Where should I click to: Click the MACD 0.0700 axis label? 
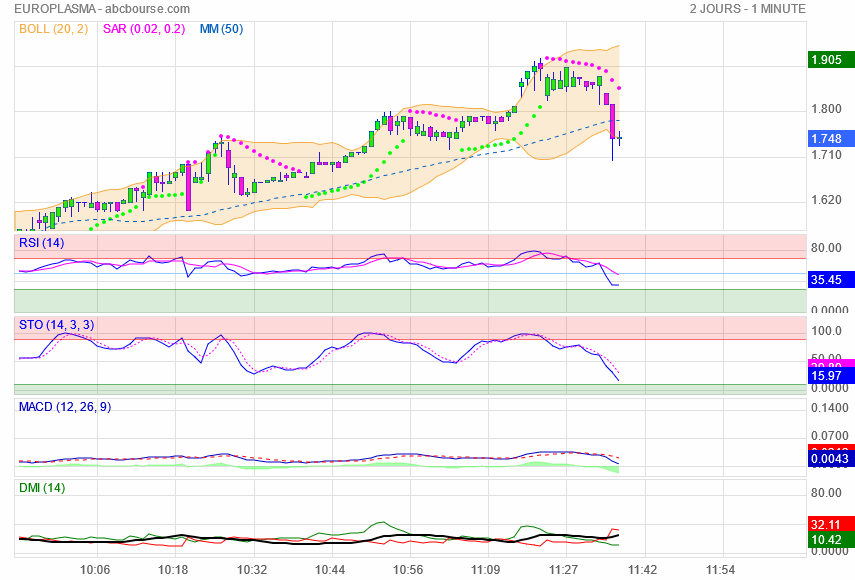829,436
